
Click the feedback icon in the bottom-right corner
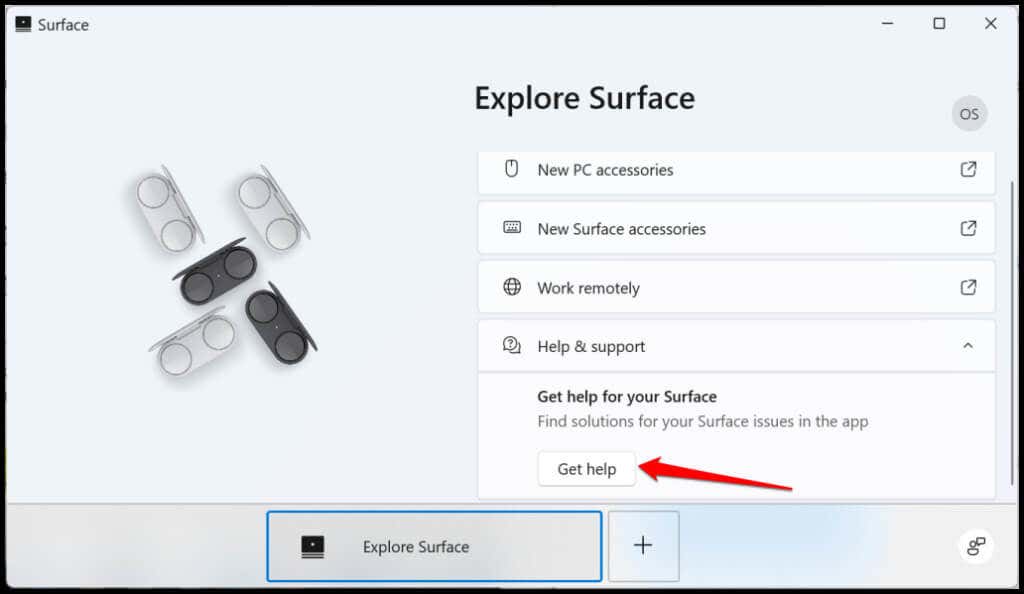[976, 546]
